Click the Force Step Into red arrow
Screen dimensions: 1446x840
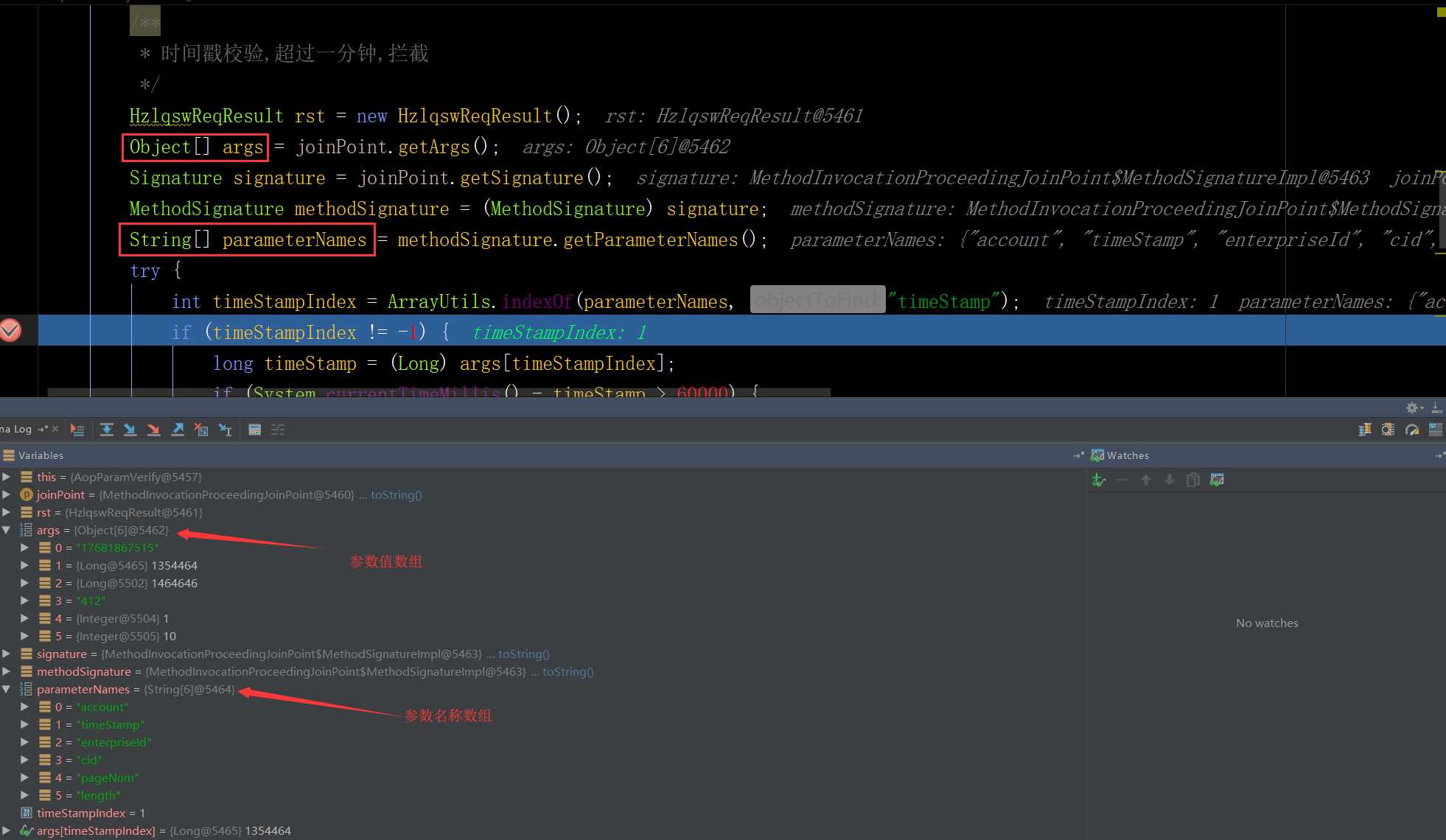coord(154,430)
